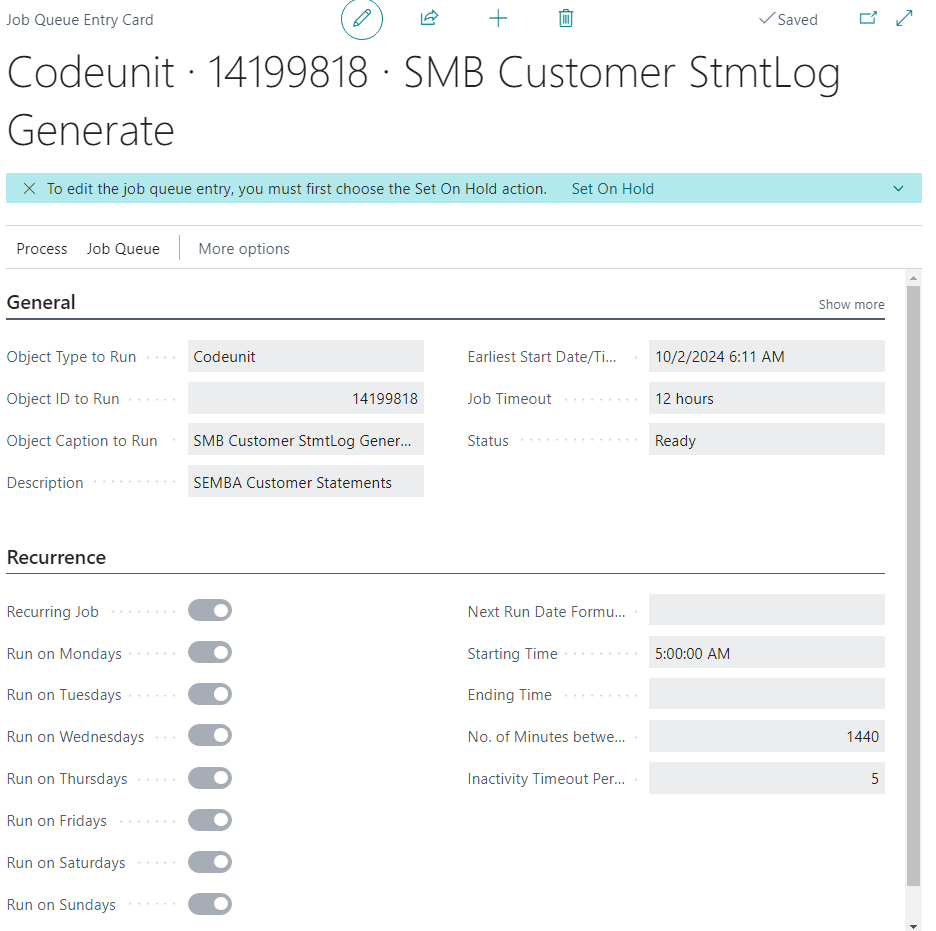
Task: Click the Starting Time field
Action: point(766,653)
